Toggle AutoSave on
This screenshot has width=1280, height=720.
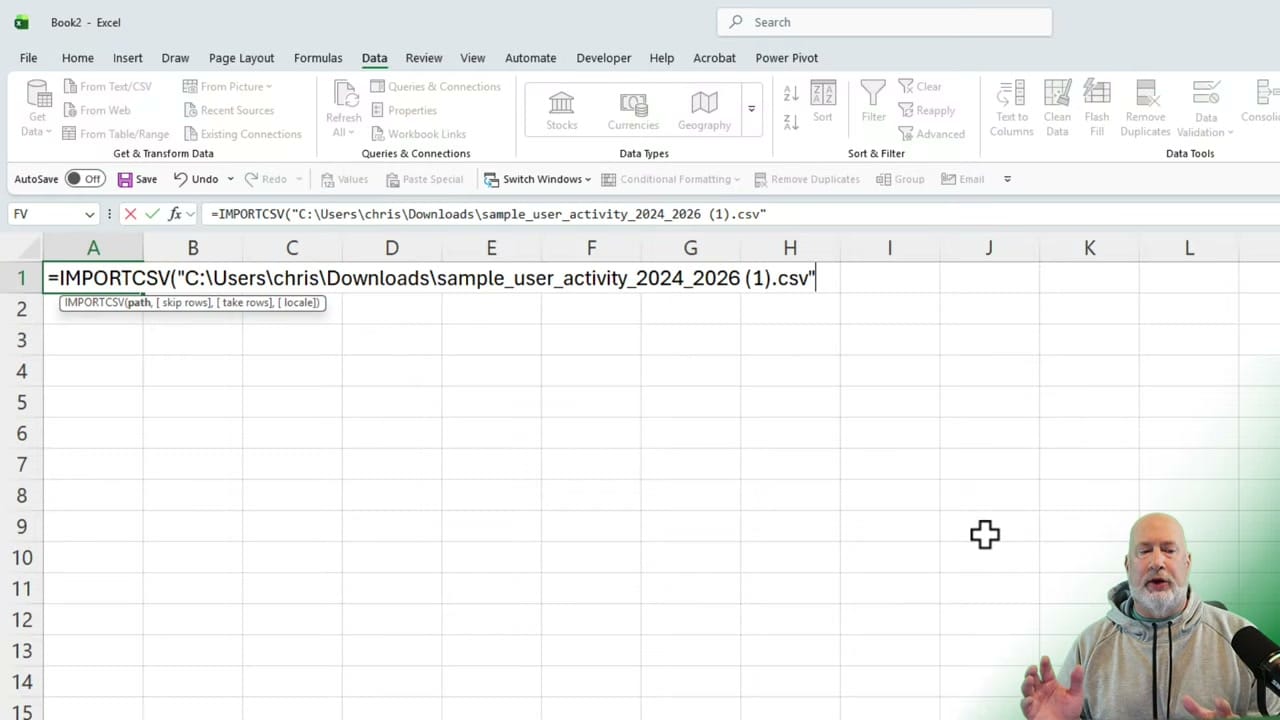pyautogui.click(x=84, y=178)
